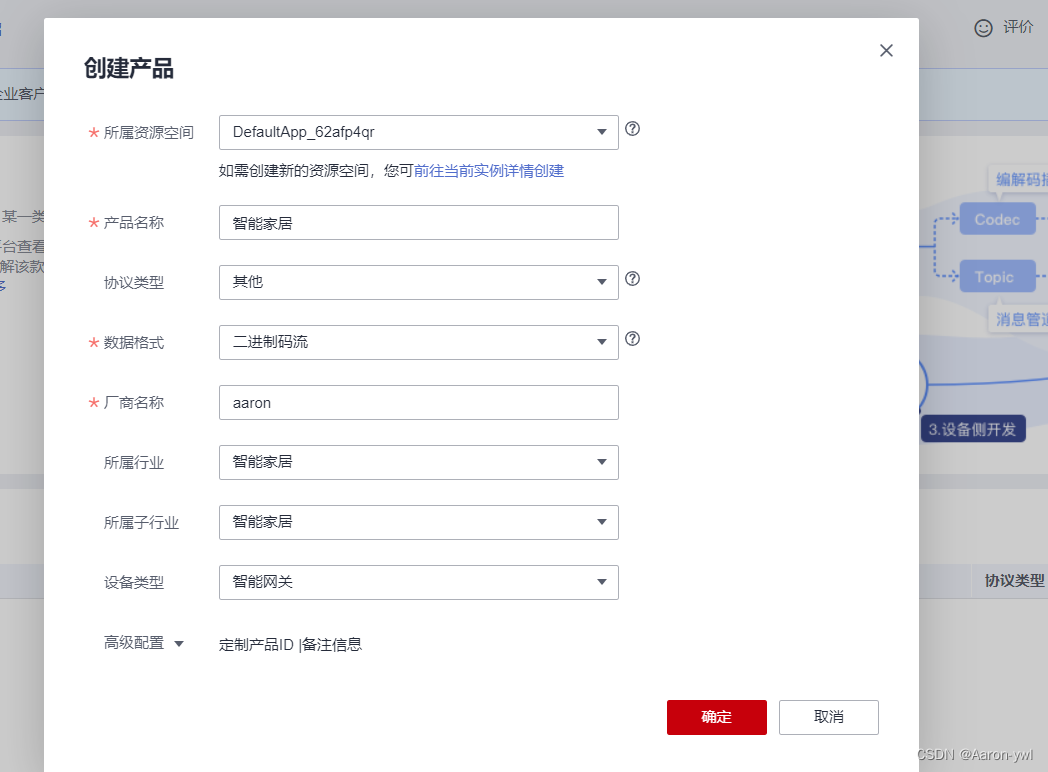Click help icon next to 数据格式
The width and height of the screenshot is (1048, 772).
[x=632, y=339]
